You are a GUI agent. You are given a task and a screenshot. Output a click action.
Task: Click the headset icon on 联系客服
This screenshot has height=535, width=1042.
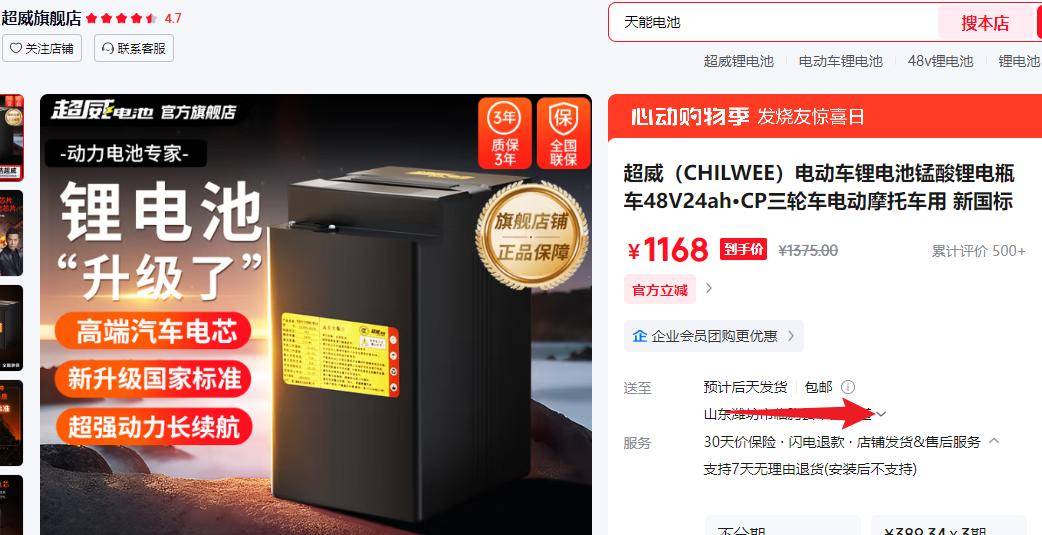pyautogui.click(x=108, y=49)
